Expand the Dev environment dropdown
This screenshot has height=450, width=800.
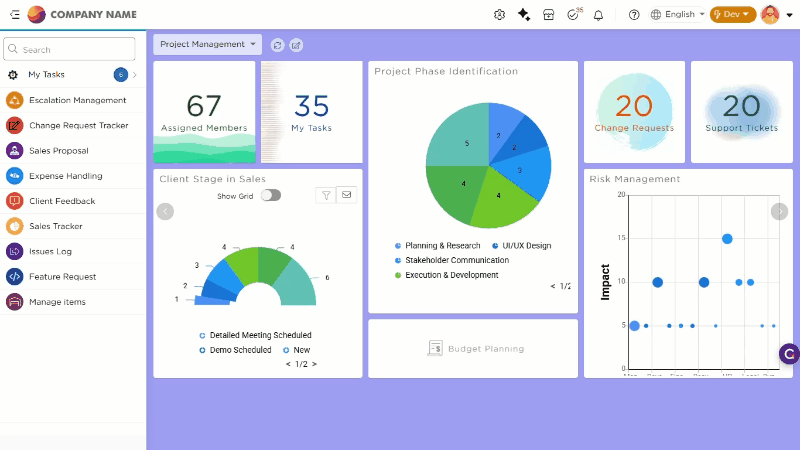coord(732,15)
